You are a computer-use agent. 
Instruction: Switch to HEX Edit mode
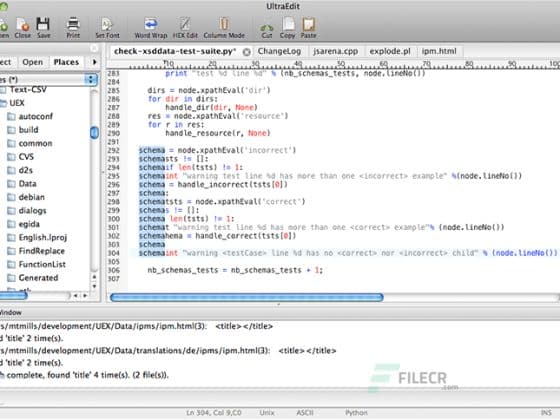coord(185,28)
